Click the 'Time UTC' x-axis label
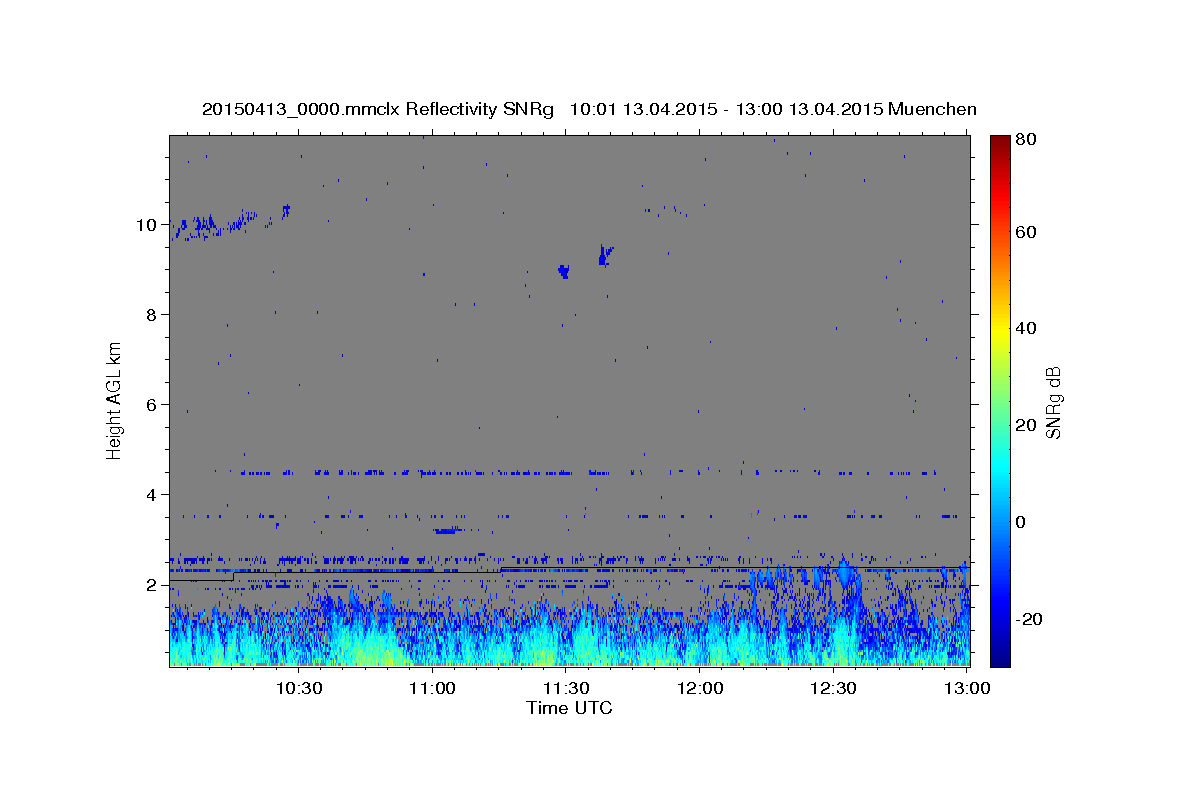 (x=569, y=708)
